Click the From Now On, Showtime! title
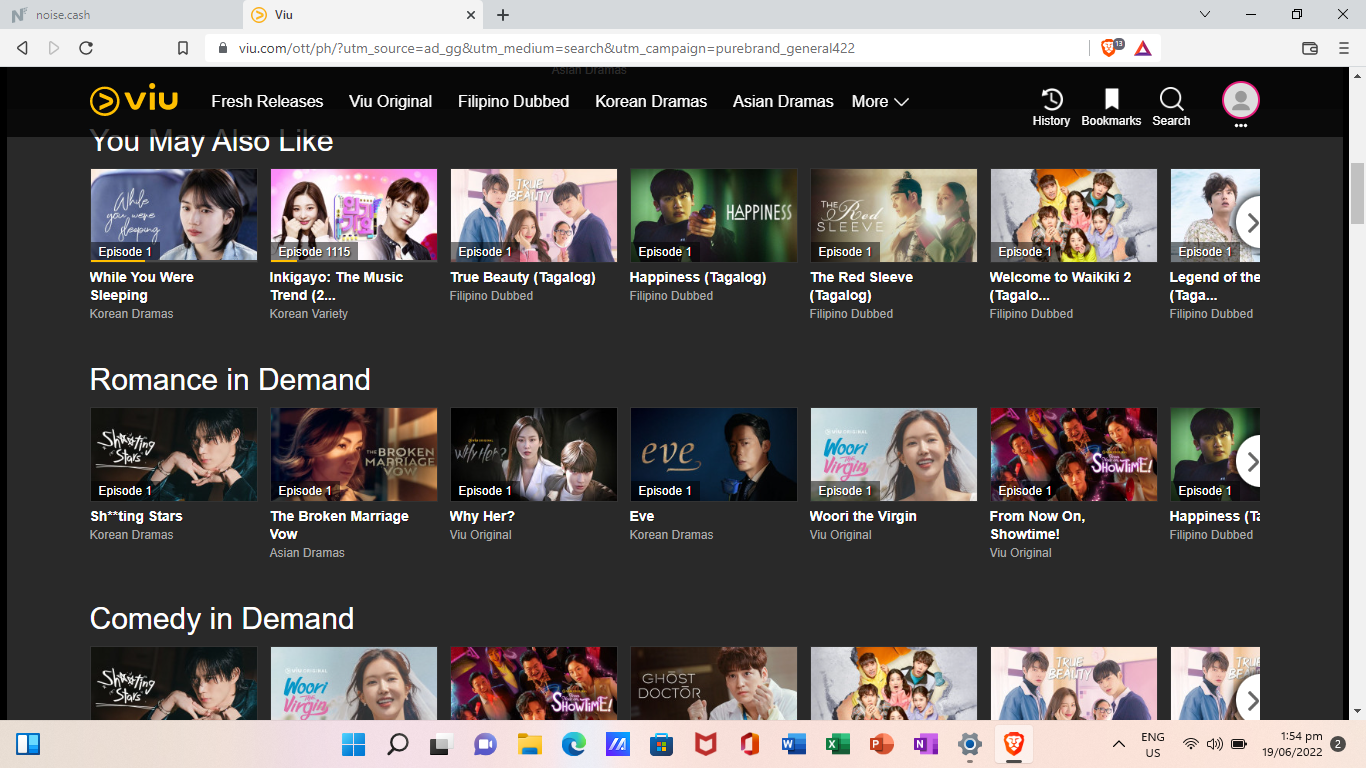The width and height of the screenshot is (1366, 768). (x=1037, y=525)
